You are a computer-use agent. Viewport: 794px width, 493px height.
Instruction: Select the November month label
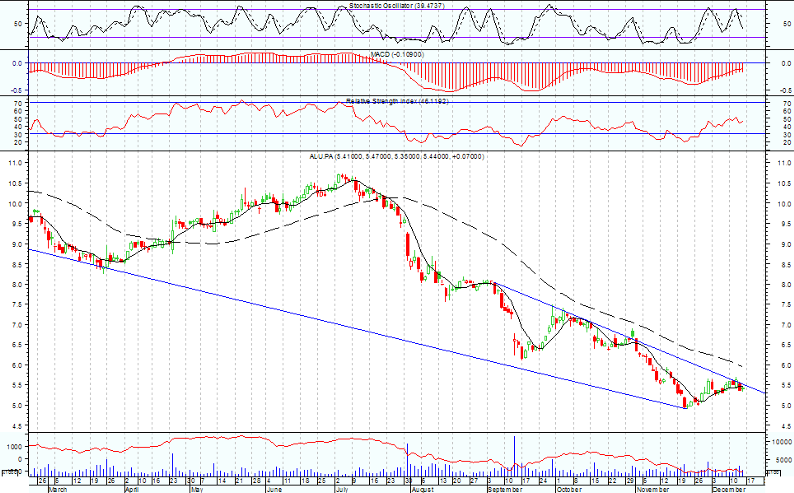[652, 489]
